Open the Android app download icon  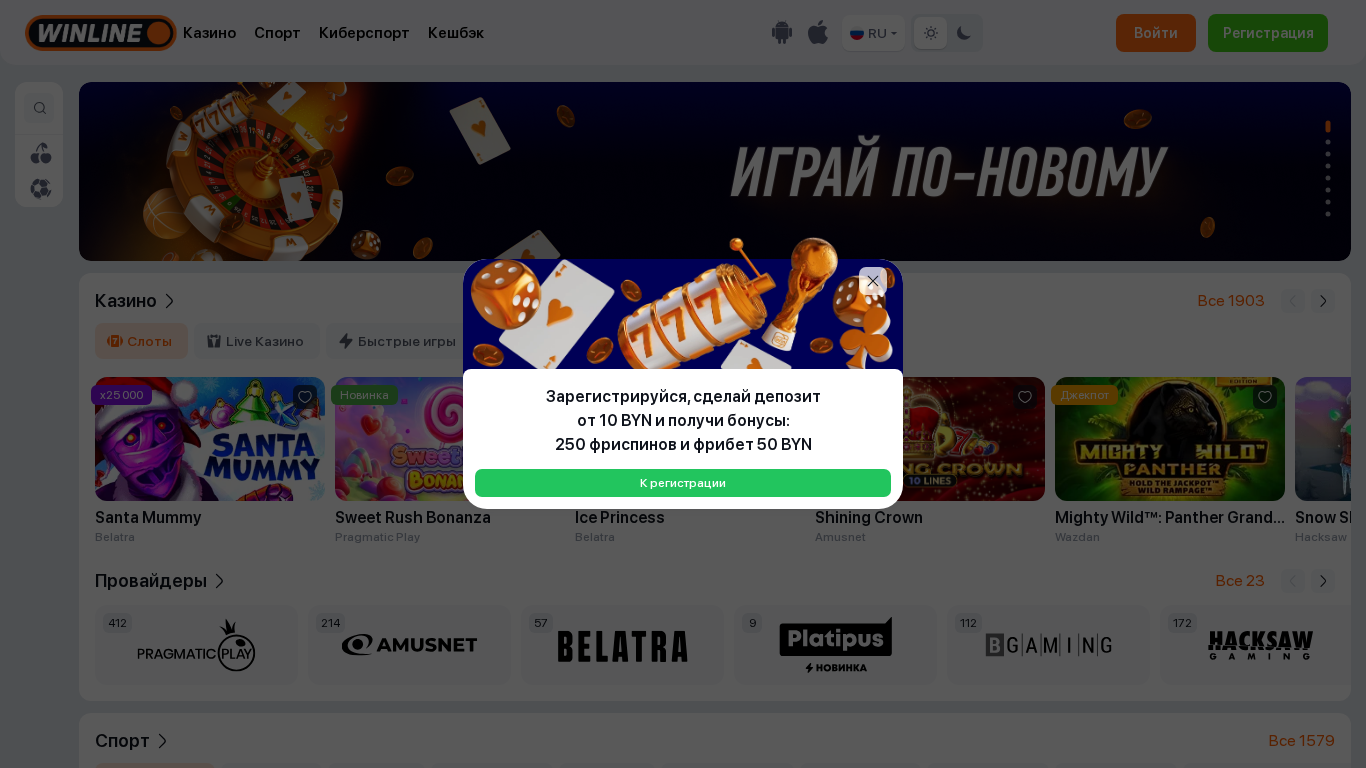[782, 33]
